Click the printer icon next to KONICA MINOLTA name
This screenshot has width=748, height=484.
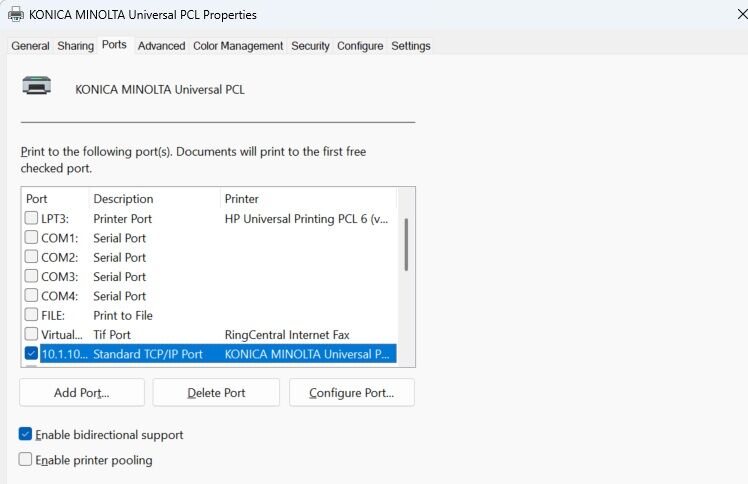click(37, 87)
